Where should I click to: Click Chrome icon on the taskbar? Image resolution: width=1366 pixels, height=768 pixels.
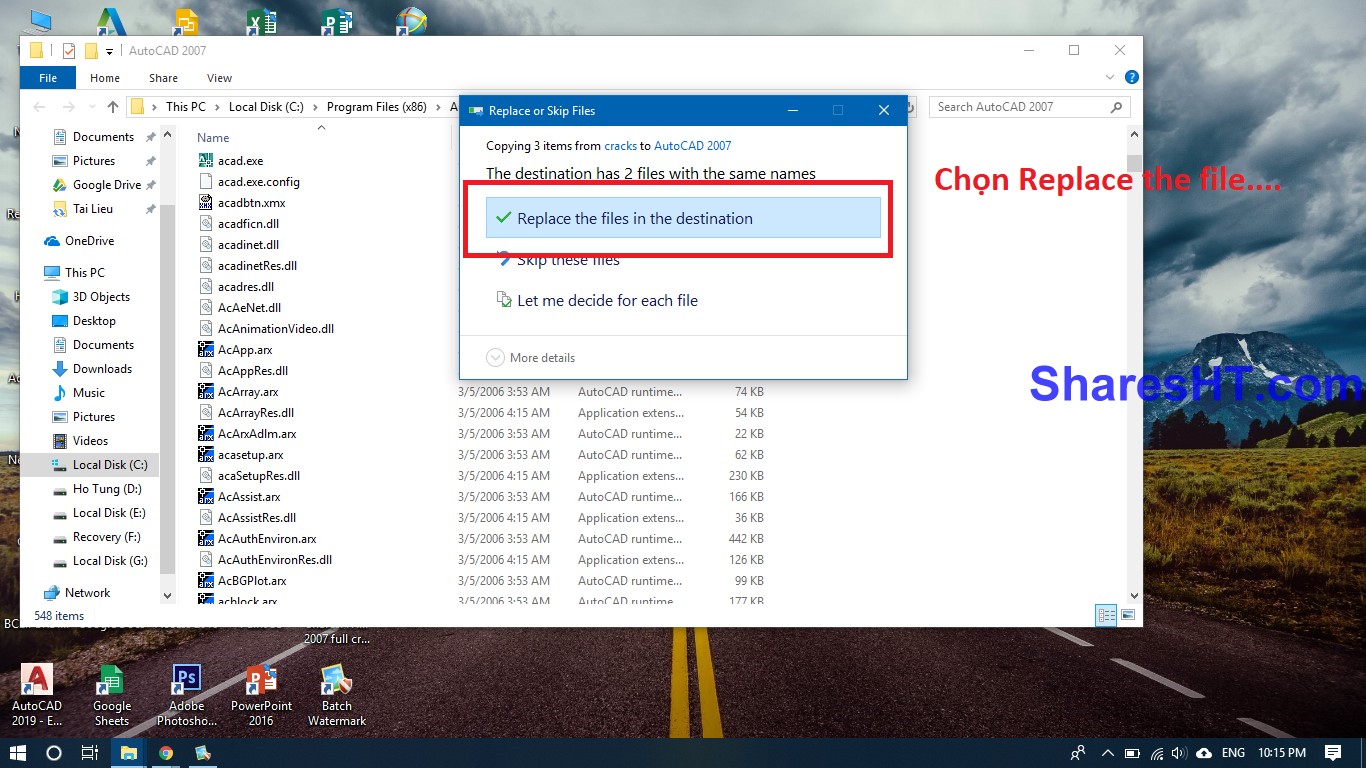166,753
